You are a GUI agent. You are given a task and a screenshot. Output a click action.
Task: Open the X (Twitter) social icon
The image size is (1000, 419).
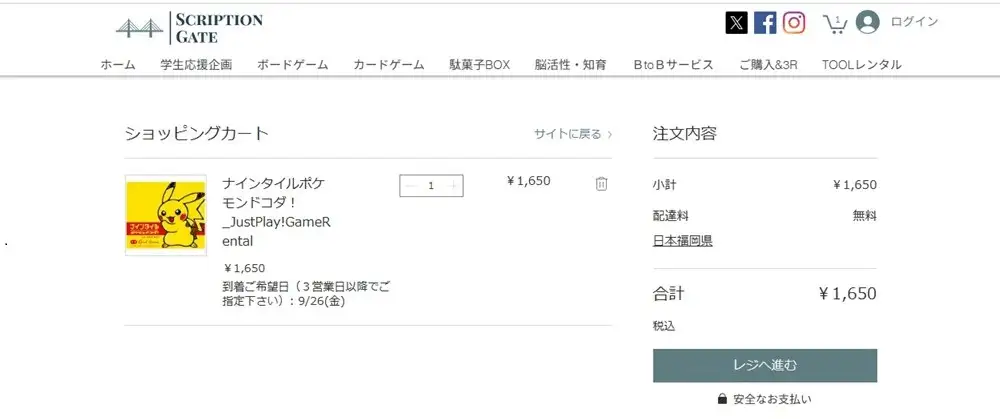736,22
